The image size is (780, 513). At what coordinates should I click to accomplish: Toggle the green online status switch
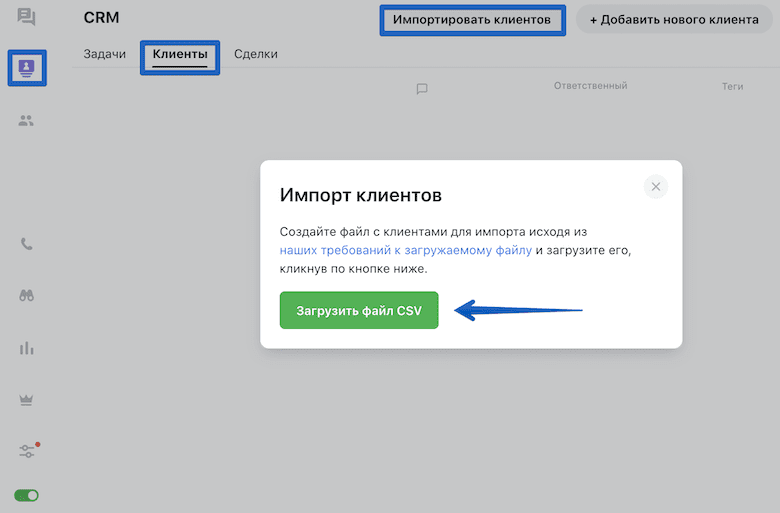pyautogui.click(x=26, y=495)
